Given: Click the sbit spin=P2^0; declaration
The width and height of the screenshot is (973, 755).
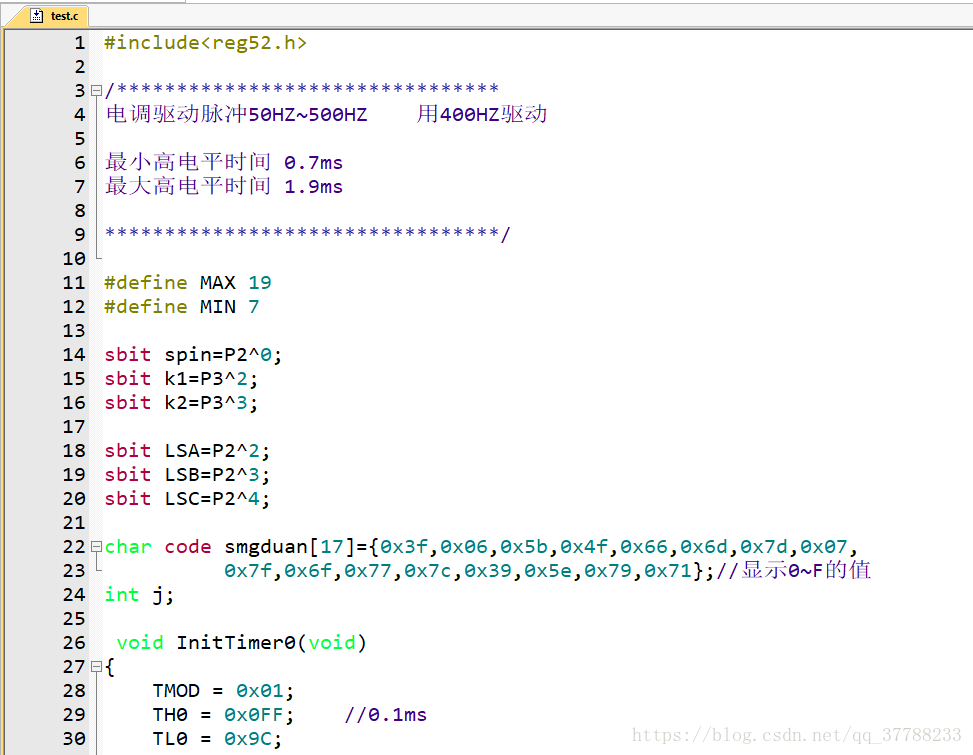Looking at the screenshot, I should (x=193, y=355).
